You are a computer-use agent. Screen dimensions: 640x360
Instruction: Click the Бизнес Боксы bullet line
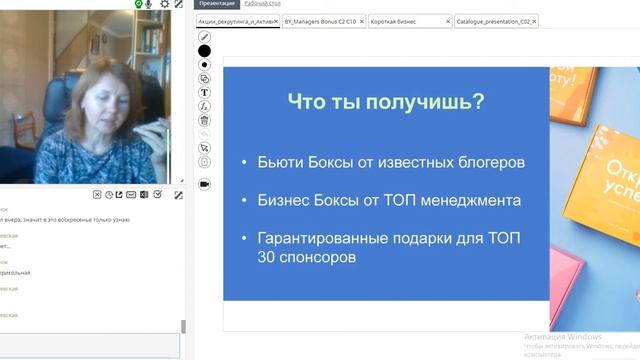[389, 200]
